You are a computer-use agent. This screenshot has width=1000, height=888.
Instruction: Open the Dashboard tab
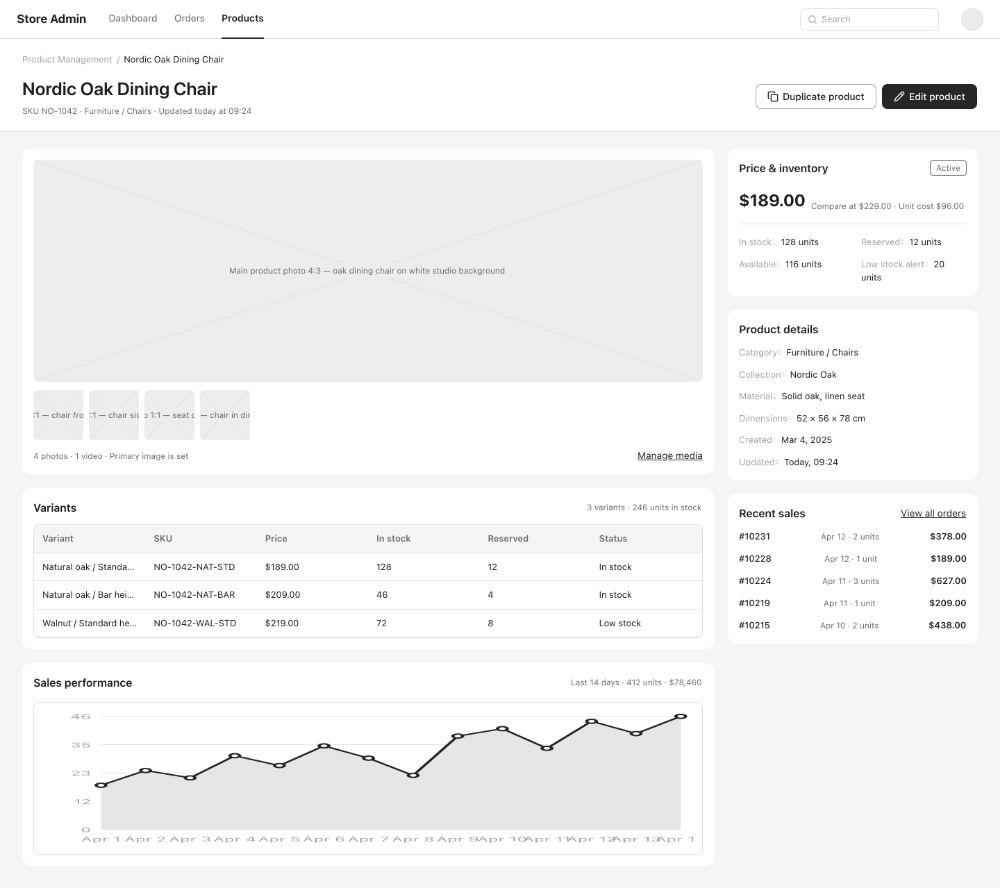click(x=133, y=18)
